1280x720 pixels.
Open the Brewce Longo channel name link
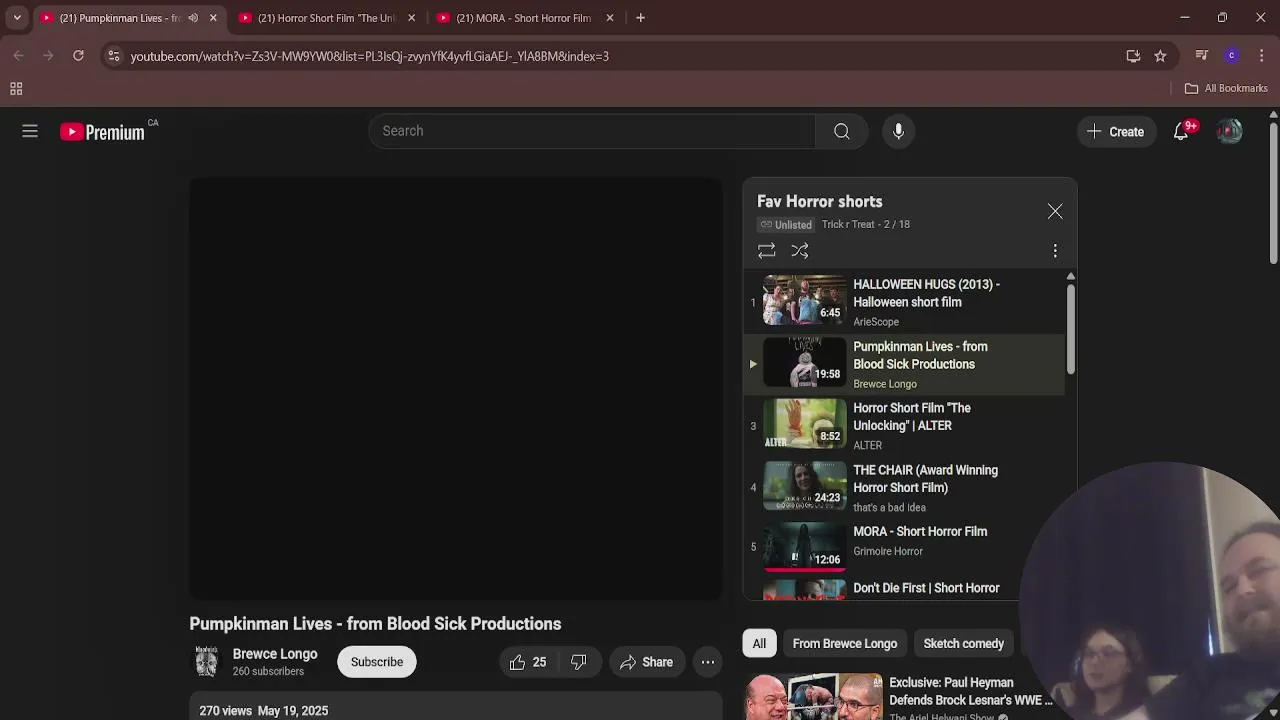(x=275, y=654)
